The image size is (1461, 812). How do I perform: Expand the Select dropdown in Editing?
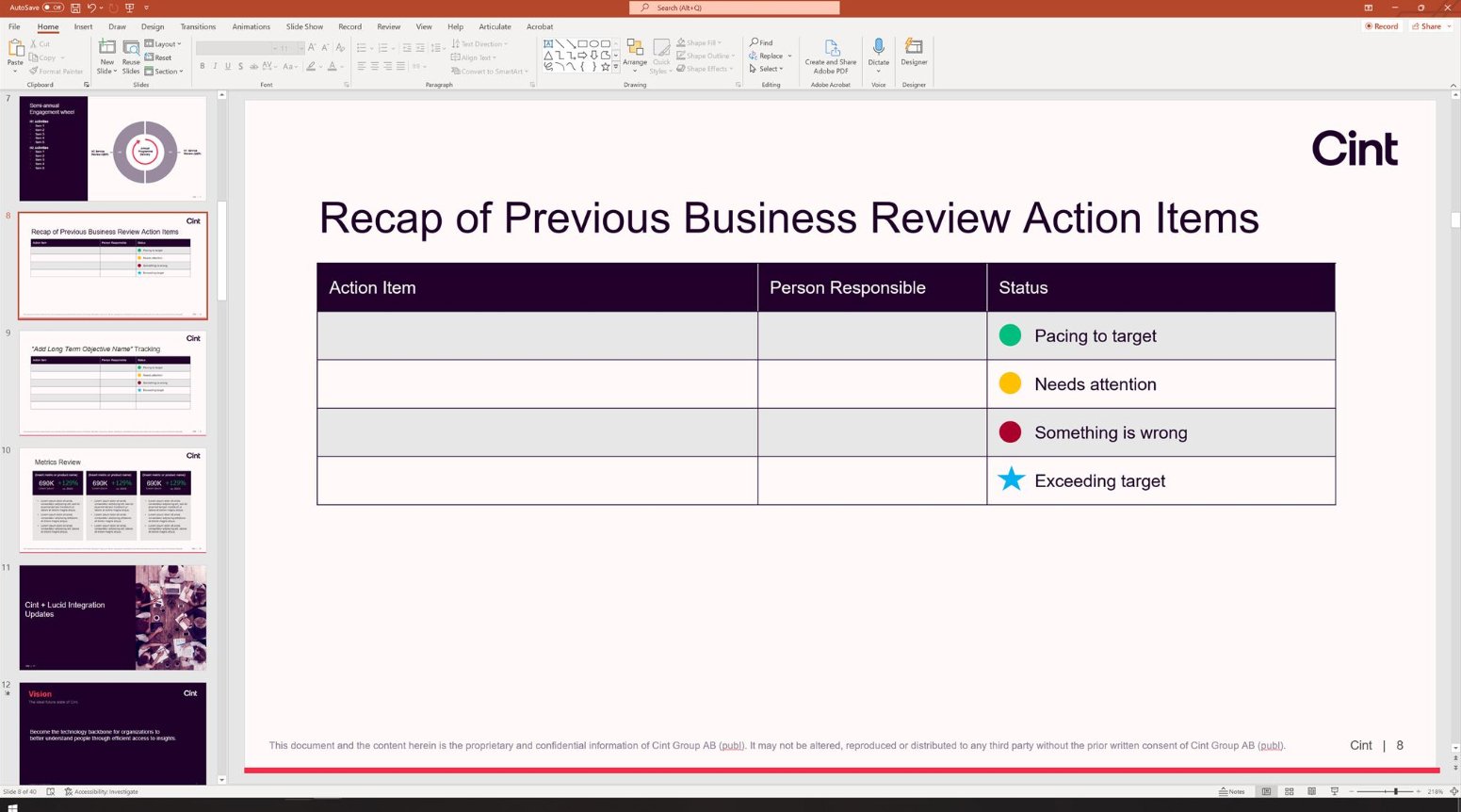(769, 69)
